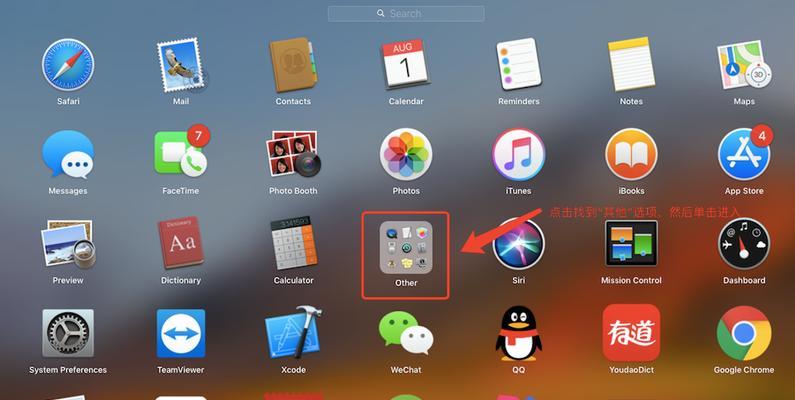Viewport: 795px width, 400px height.
Task: Open the Contacts app
Action: (x=293, y=65)
